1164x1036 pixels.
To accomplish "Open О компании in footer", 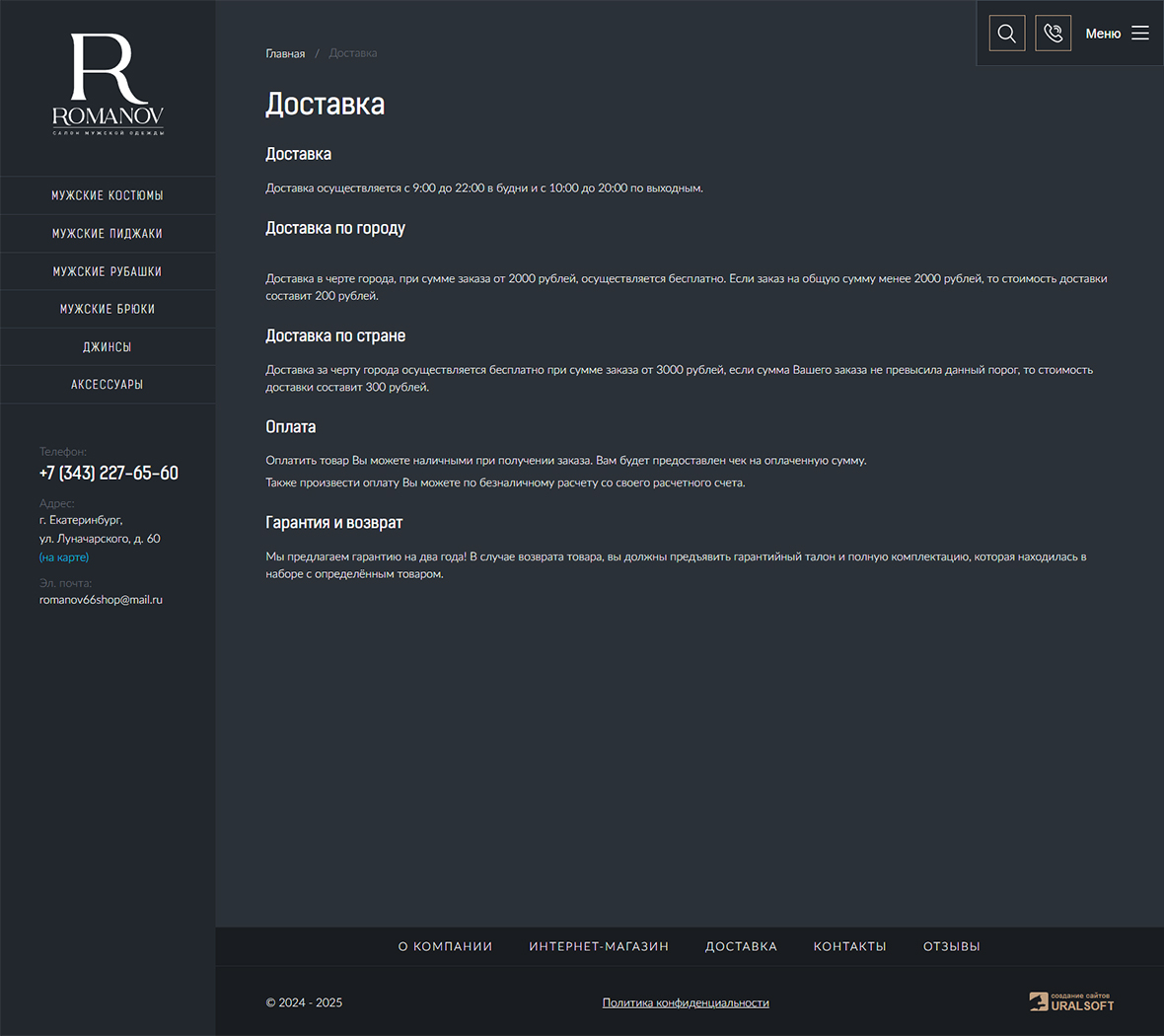I will pos(445,946).
